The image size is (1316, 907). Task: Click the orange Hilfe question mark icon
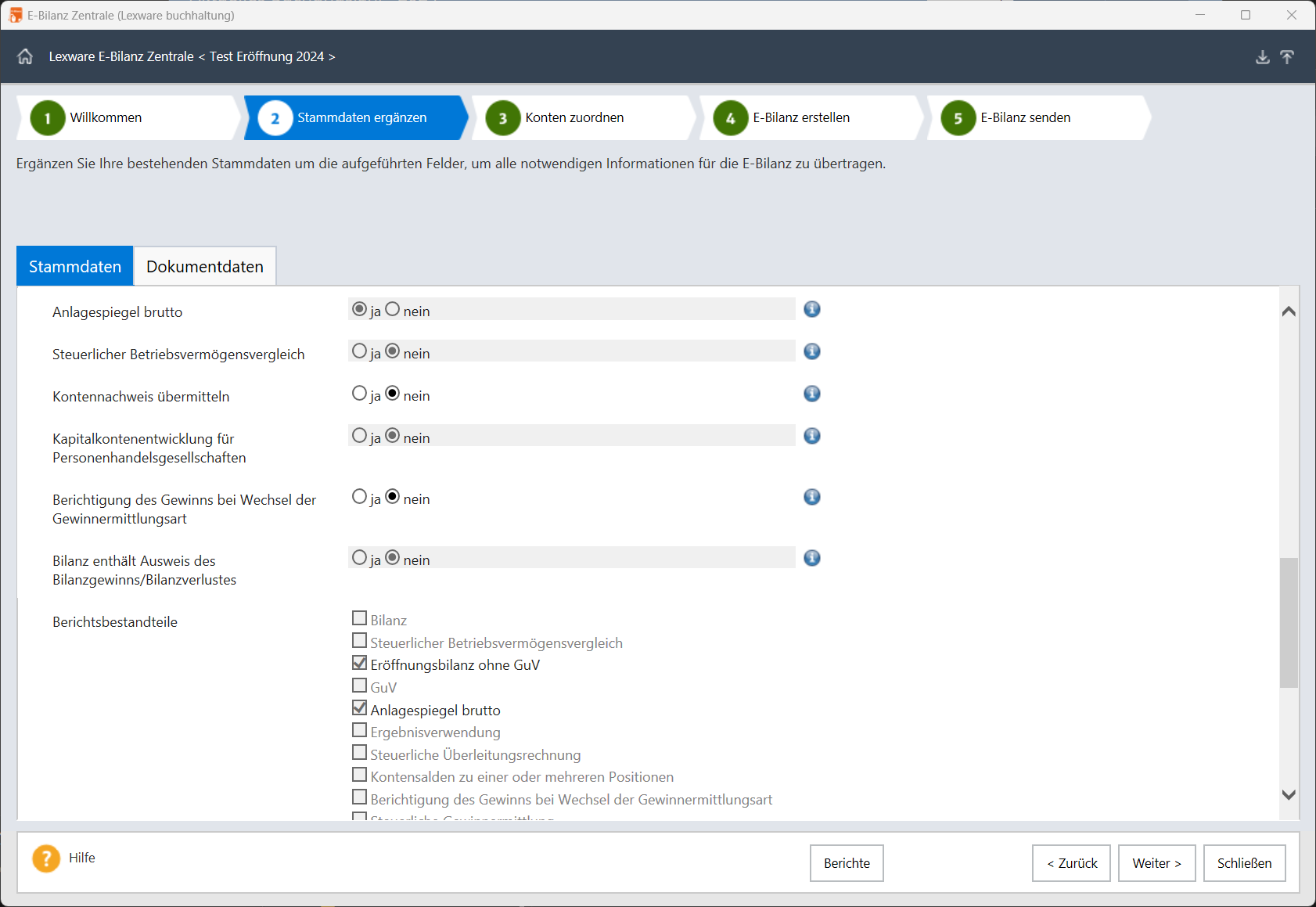click(46, 858)
